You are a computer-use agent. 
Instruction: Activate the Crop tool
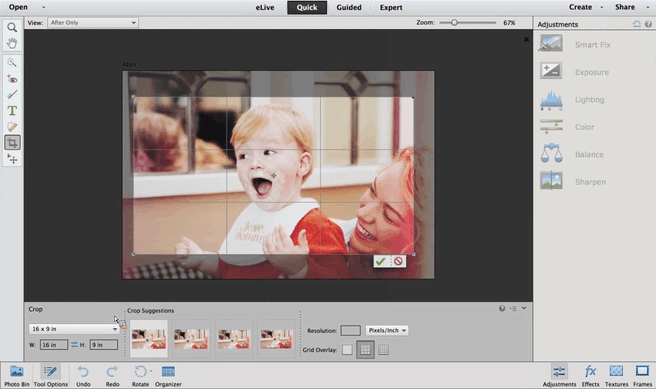click(x=12, y=143)
